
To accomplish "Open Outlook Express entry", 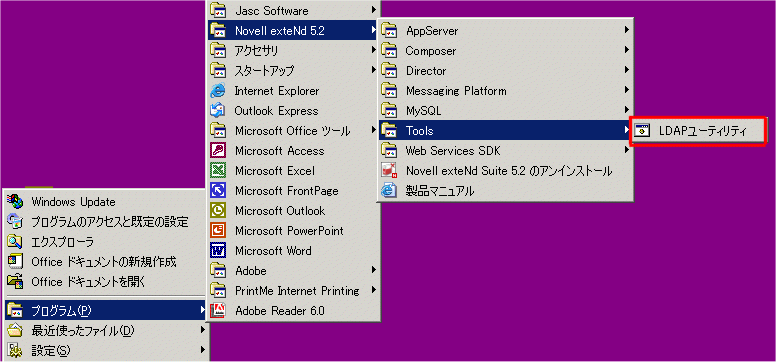I will 293,111.
